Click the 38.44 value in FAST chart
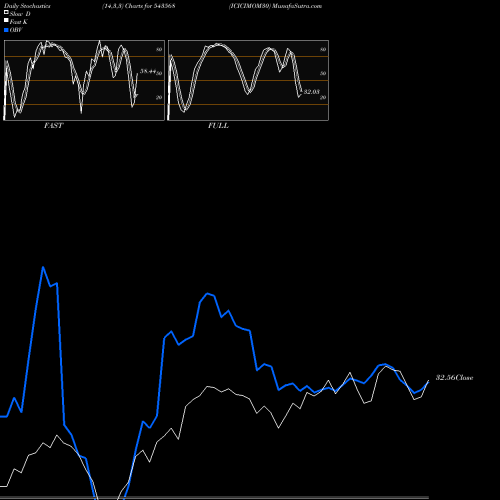This screenshot has width=500, height=500. click(x=148, y=71)
